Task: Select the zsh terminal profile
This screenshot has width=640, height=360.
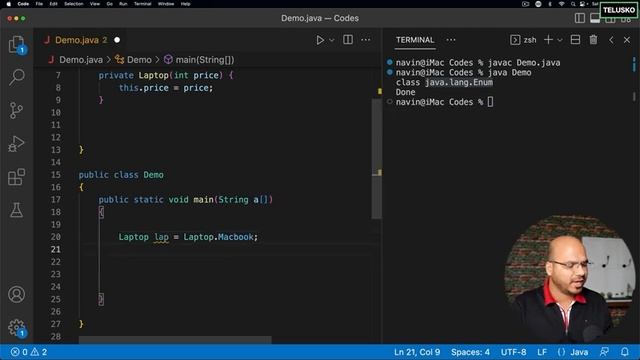Action: click(523, 40)
